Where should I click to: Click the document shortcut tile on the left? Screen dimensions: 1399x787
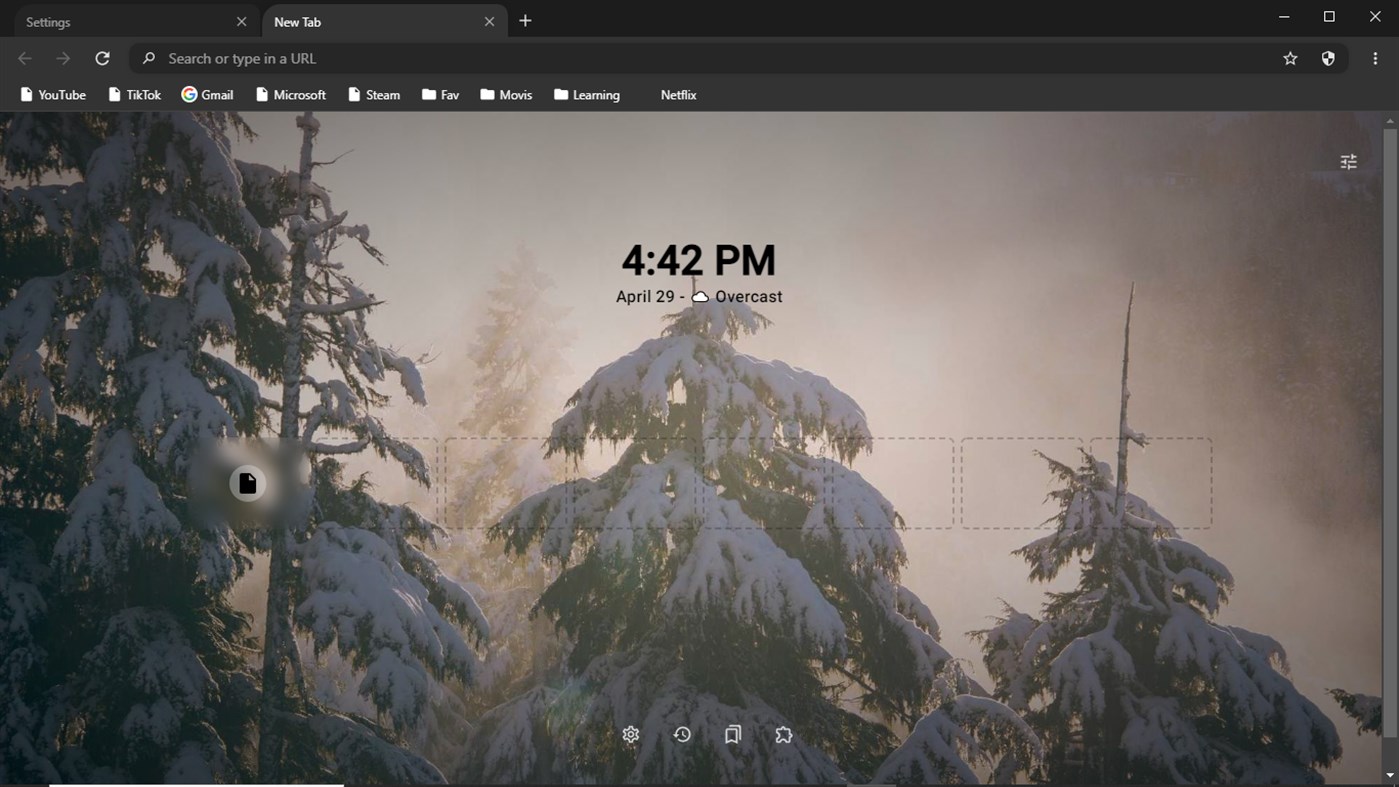click(x=247, y=483)
